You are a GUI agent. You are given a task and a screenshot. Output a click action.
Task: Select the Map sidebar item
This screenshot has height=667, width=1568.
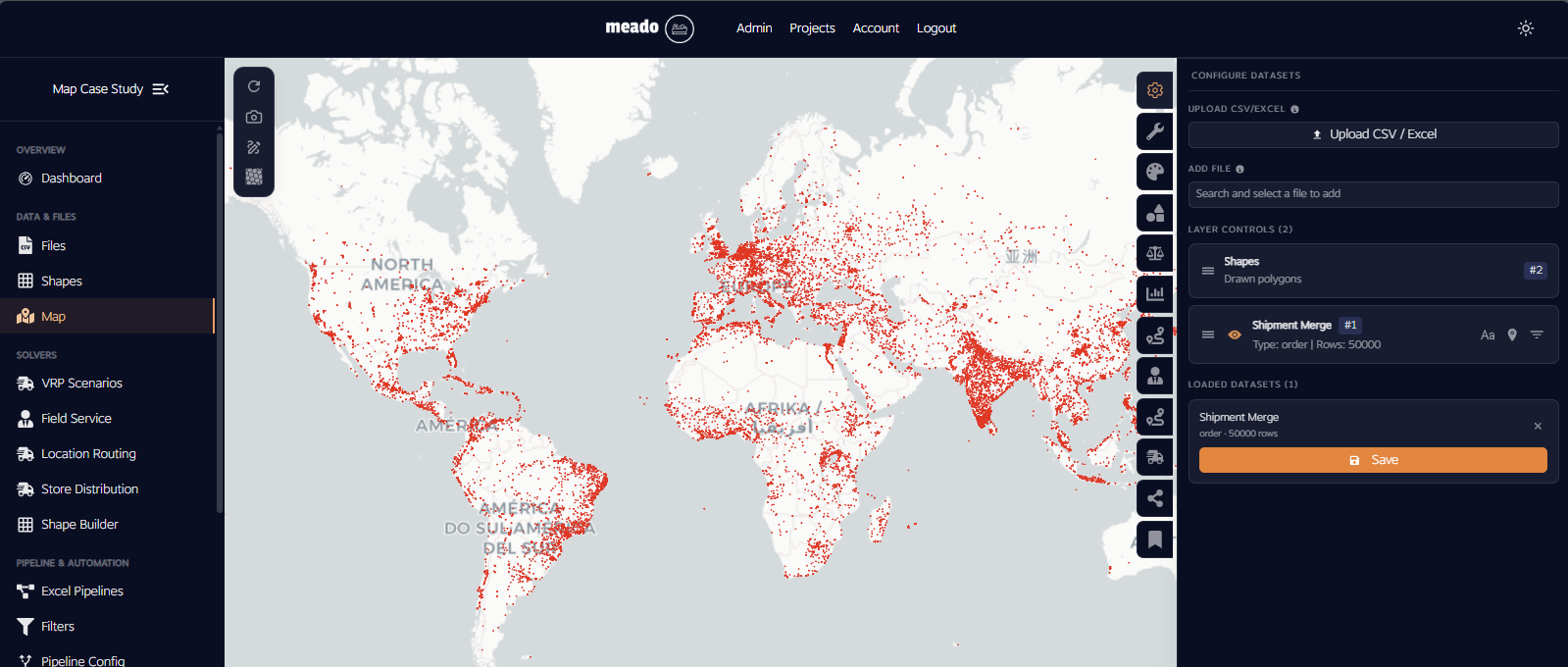click(x=107, y=317)
